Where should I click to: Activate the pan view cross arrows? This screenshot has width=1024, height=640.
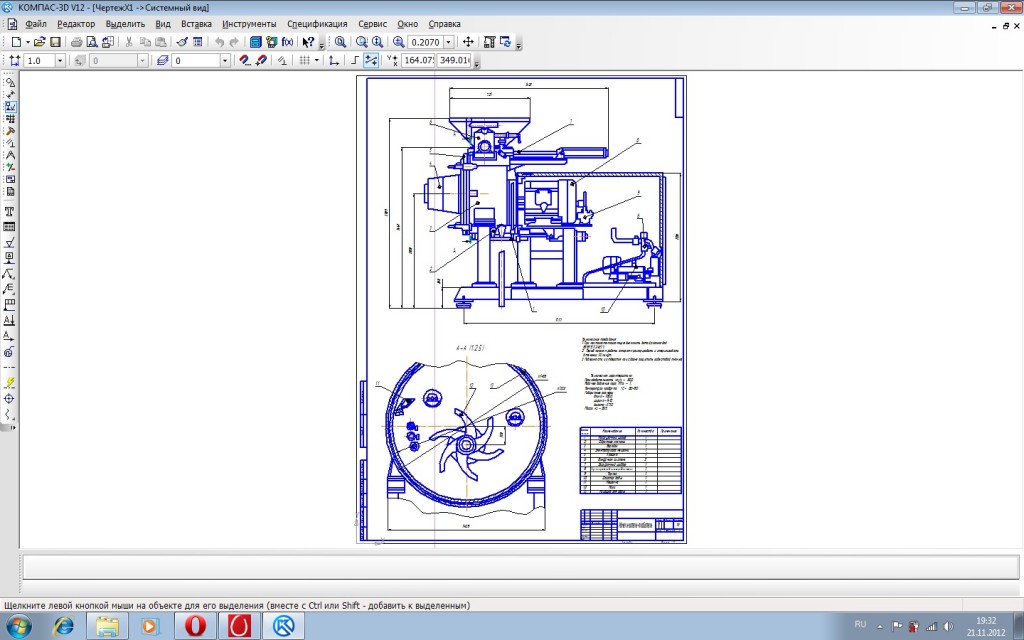click(x=468, y=42)
